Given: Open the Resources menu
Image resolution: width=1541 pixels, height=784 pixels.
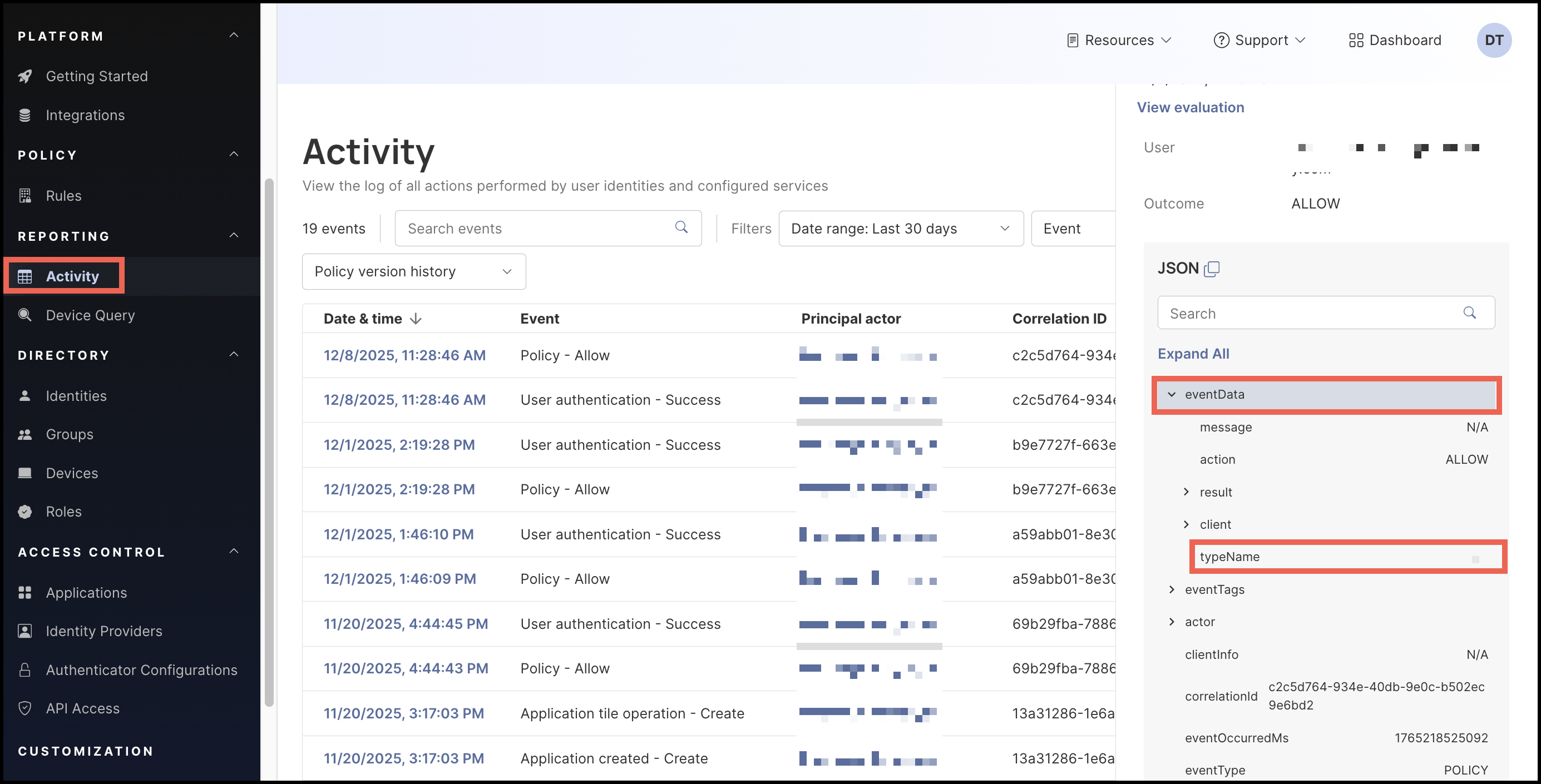Looking at the screenshot, I should point(1119,40).
